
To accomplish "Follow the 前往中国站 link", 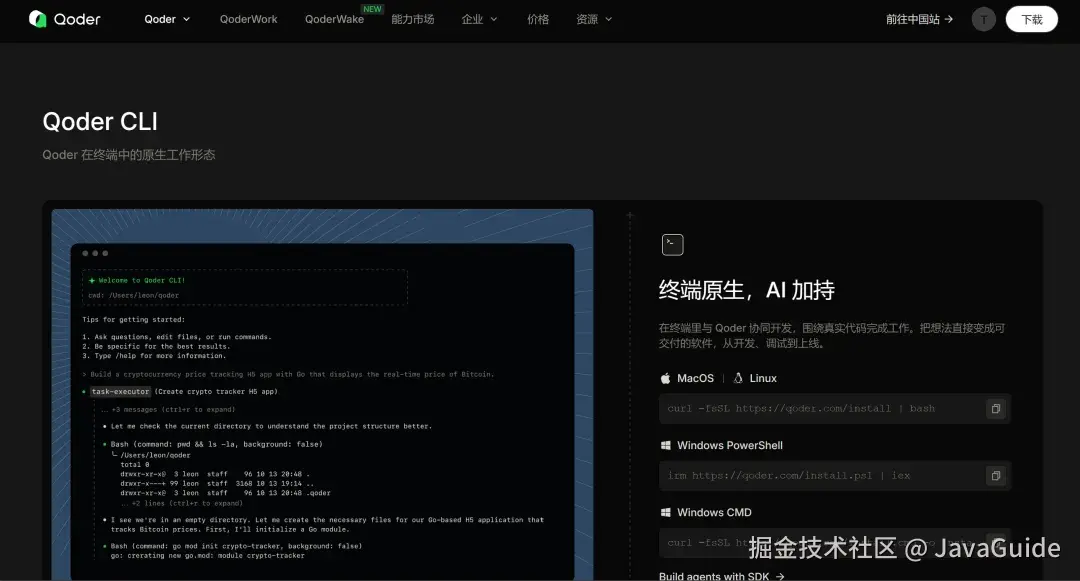I will click(x=920, y=19).
